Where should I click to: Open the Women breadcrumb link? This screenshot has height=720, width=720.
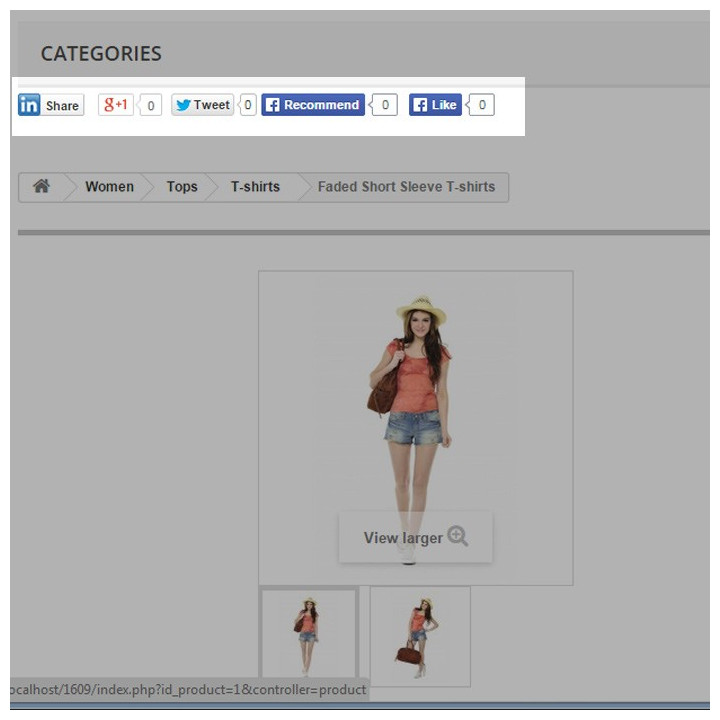point(109,187)
